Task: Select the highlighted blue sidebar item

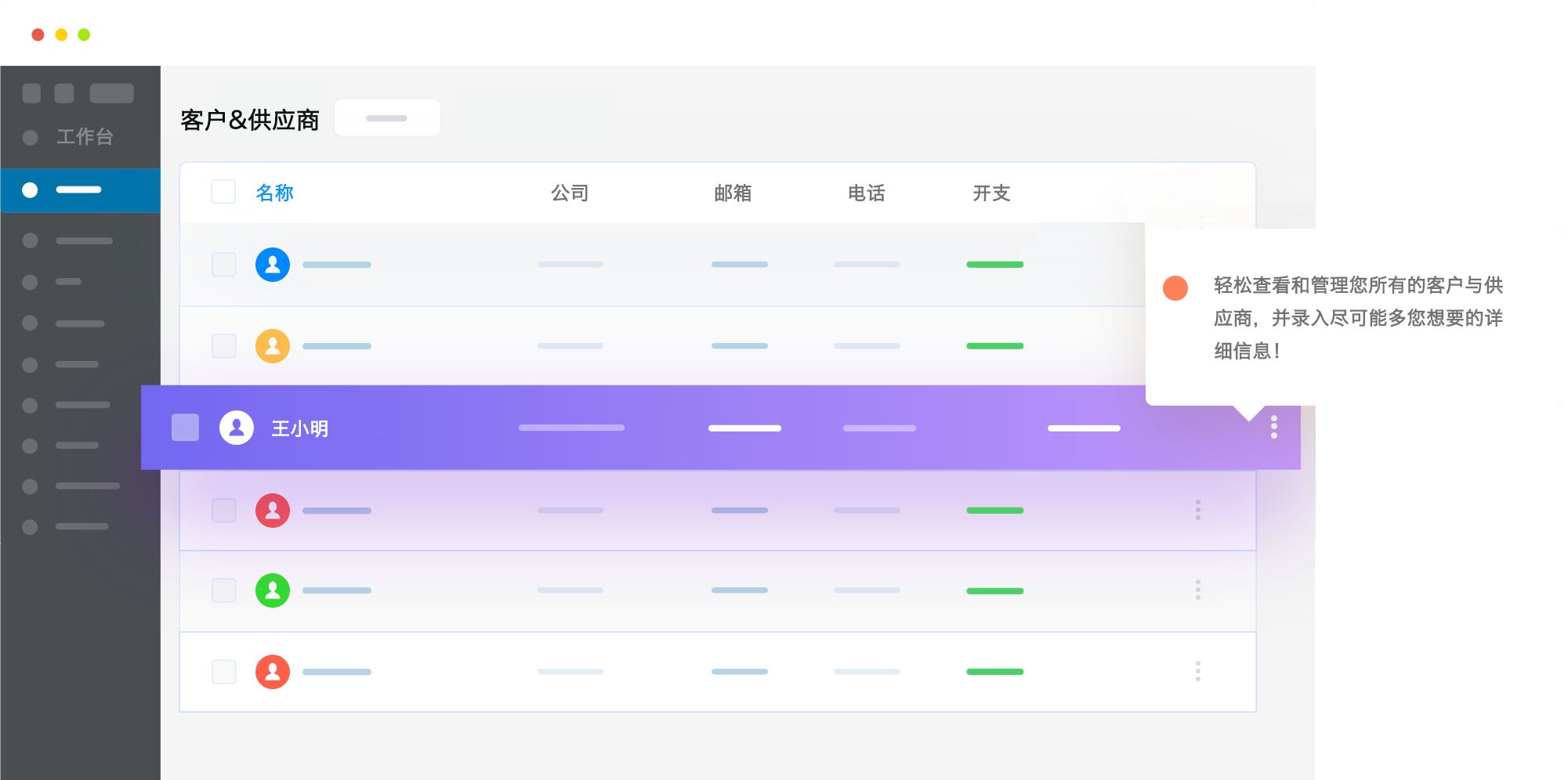Action: [x=80, y=190]
